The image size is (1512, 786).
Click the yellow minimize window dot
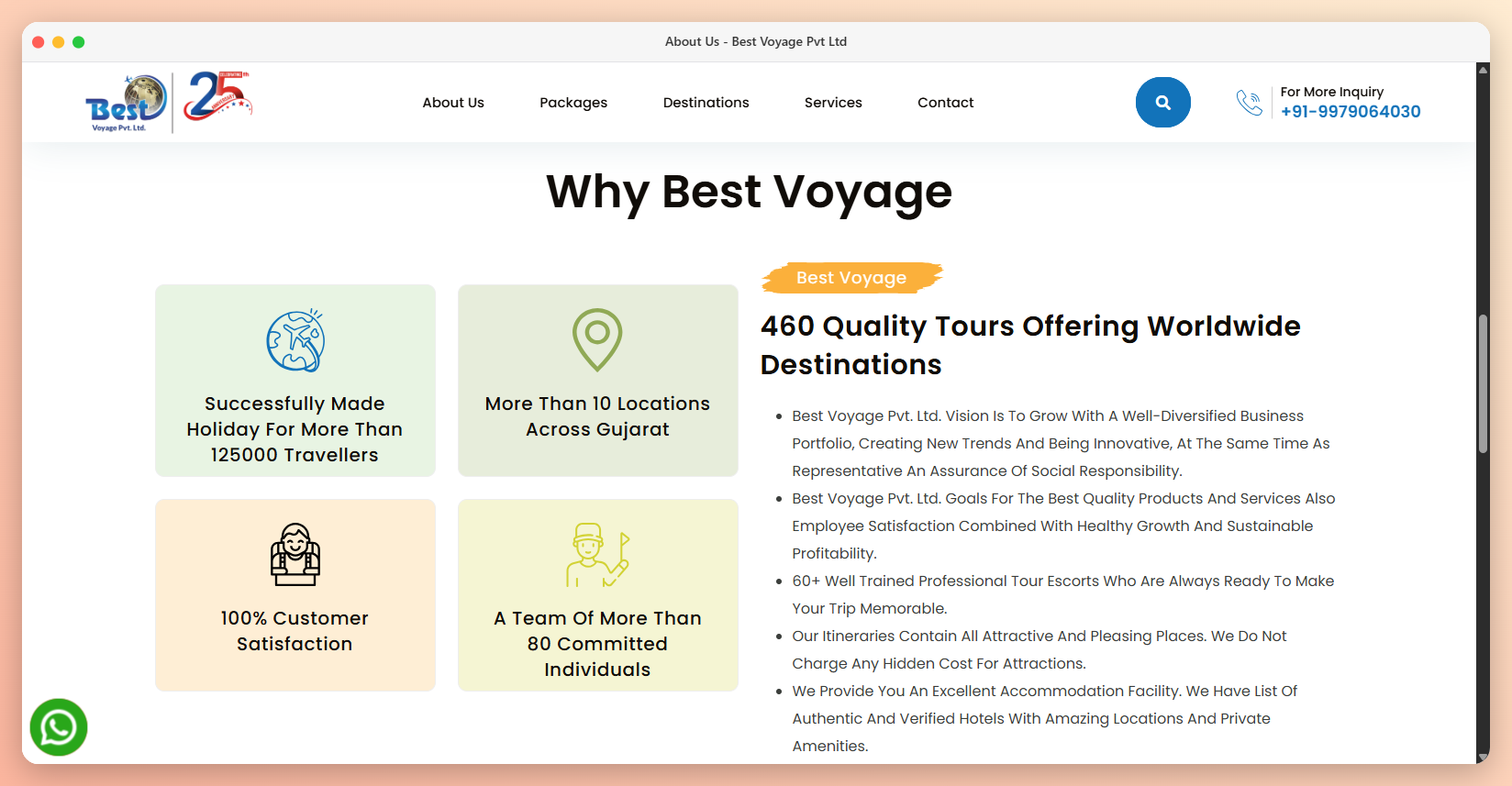[58, 42]
